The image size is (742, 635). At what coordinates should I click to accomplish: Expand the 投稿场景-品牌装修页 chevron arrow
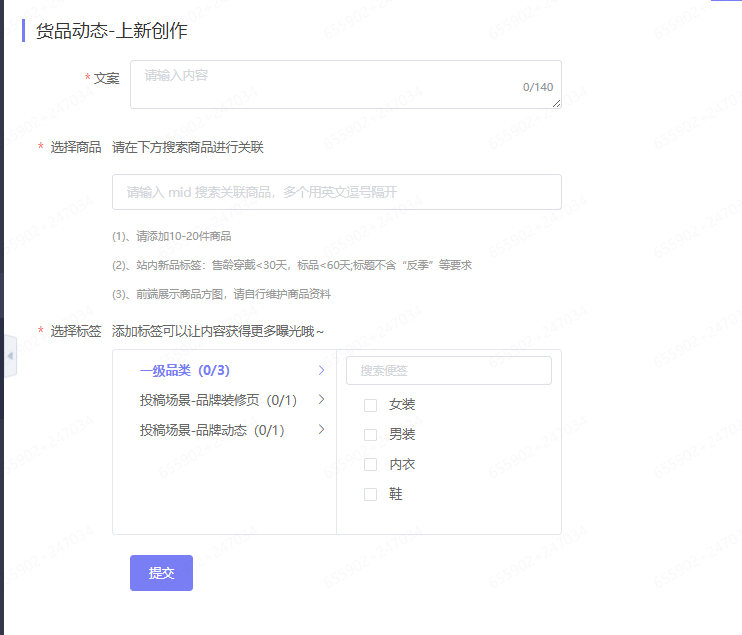coord(321,400)
